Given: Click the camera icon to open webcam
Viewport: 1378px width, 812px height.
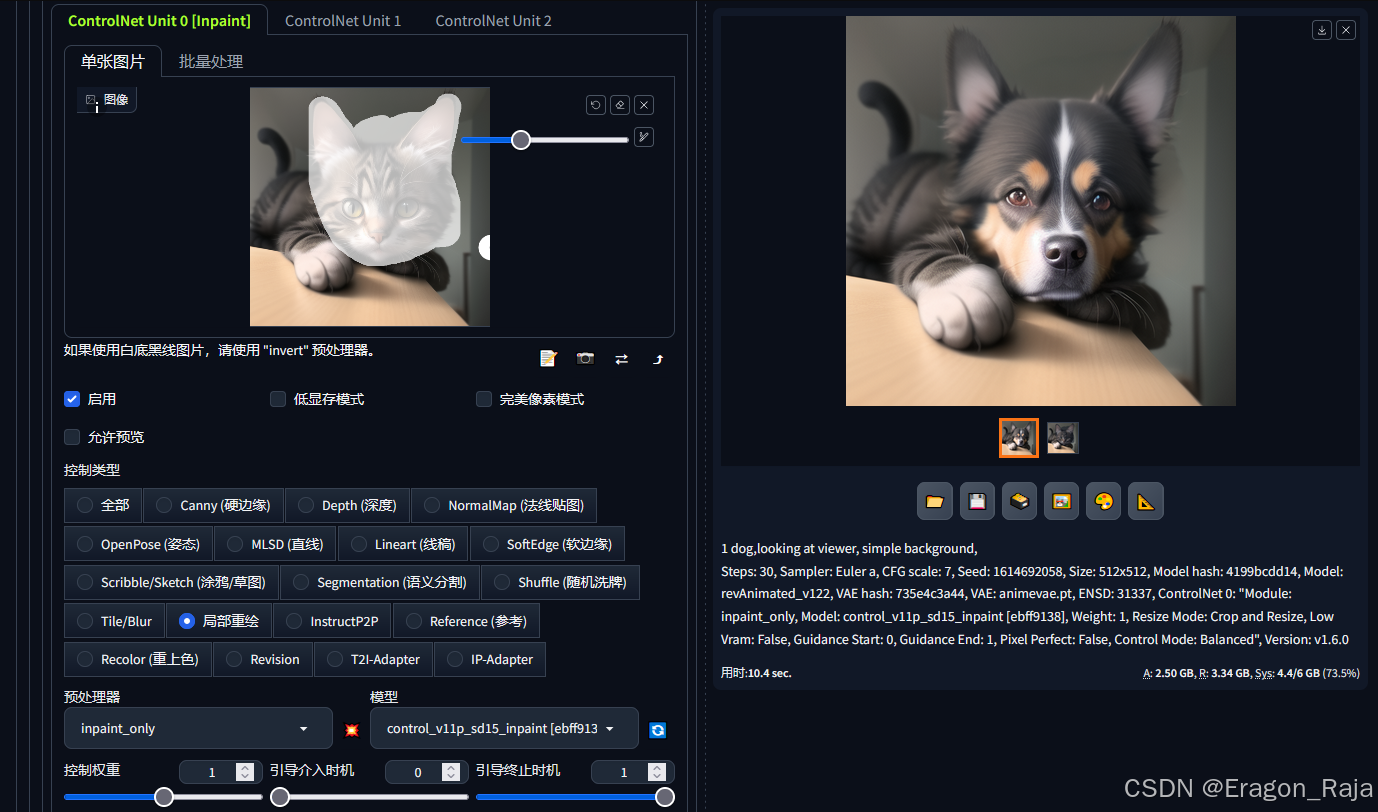Looking at the screenshot, I should [x=585, y=359].
